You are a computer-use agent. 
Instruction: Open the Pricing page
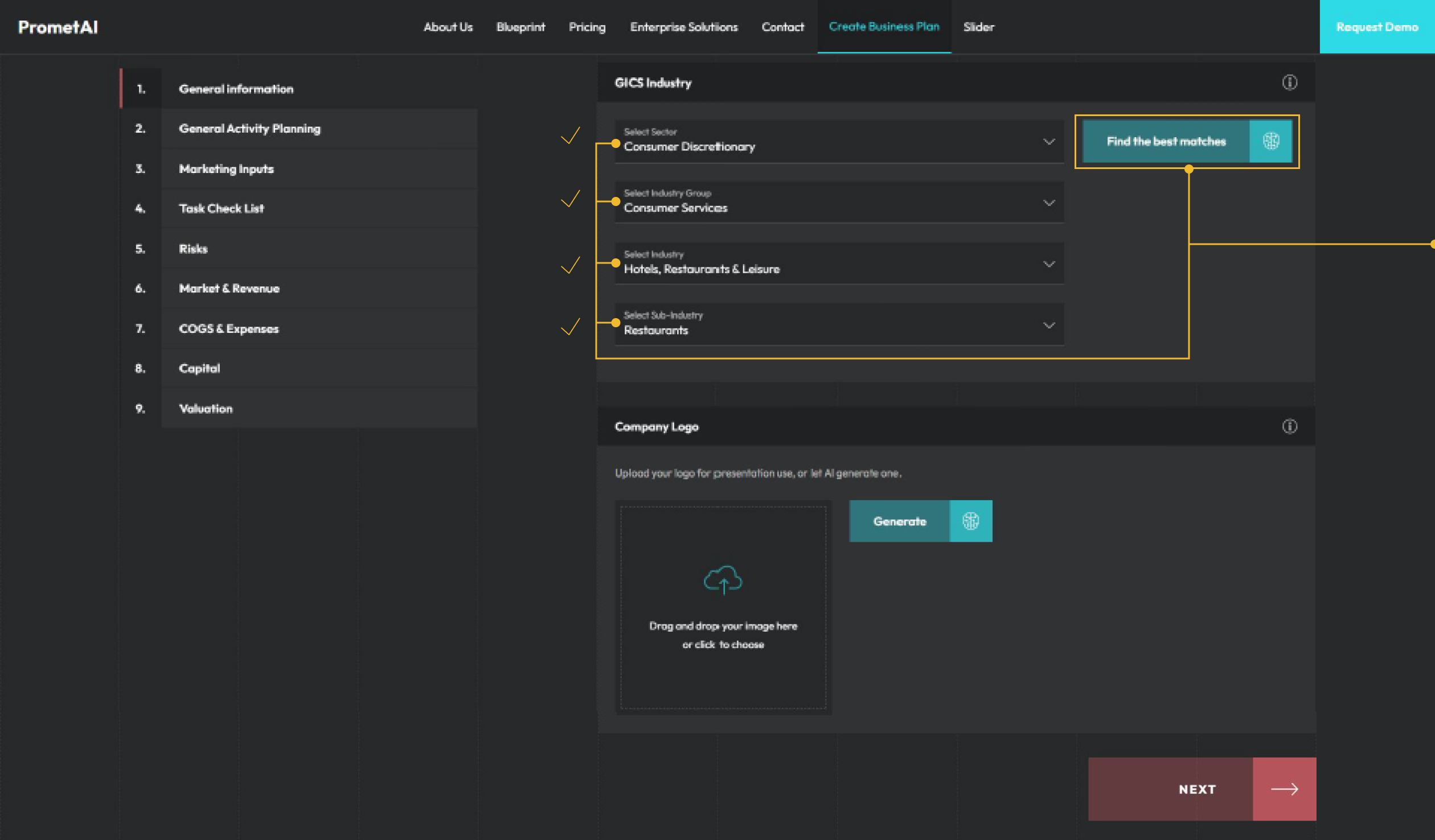[x=587, y=27]
